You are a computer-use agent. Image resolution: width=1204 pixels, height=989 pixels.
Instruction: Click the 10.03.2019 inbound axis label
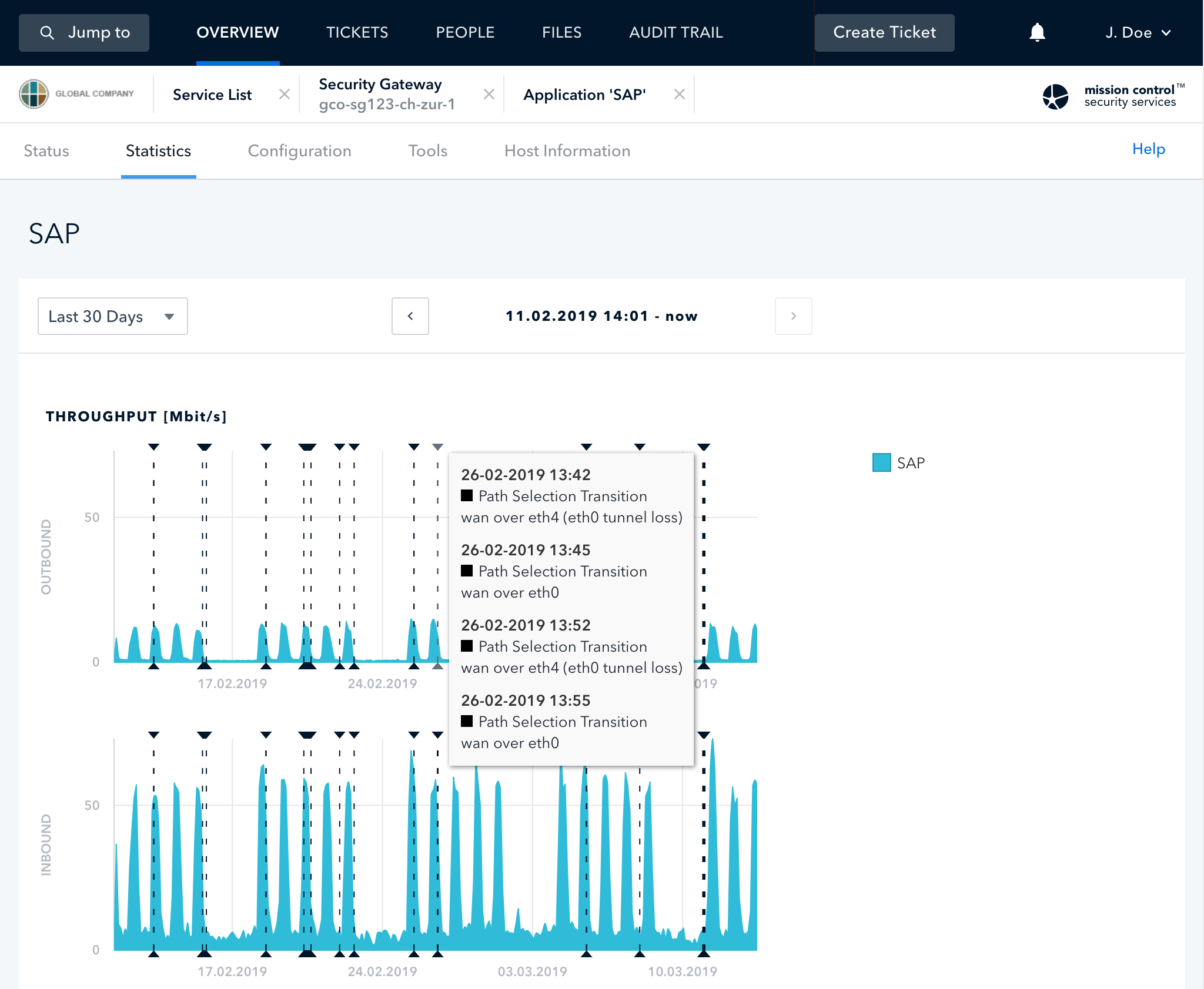point(682,971)
